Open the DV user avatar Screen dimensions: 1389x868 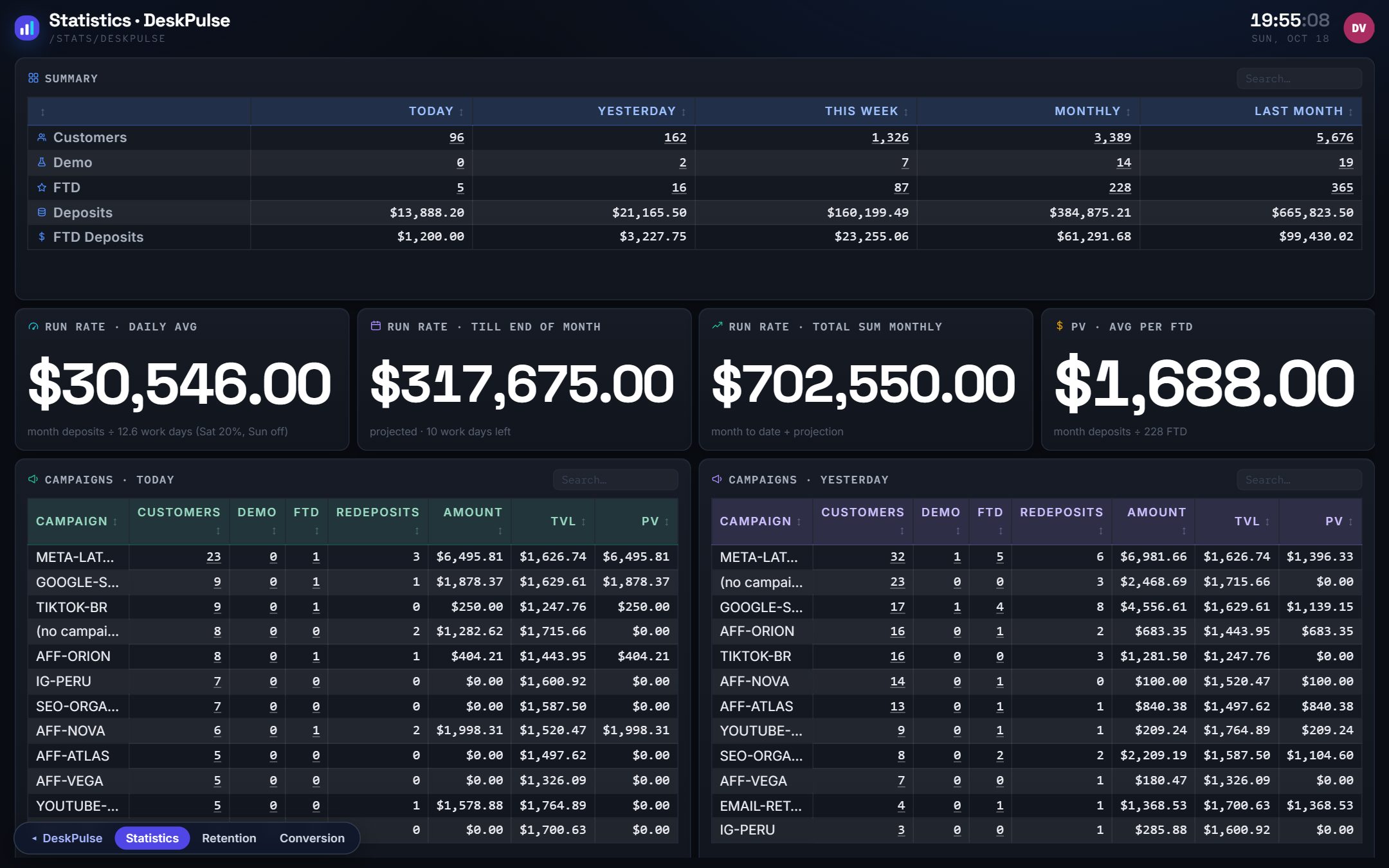click(x=1358, y=28)
